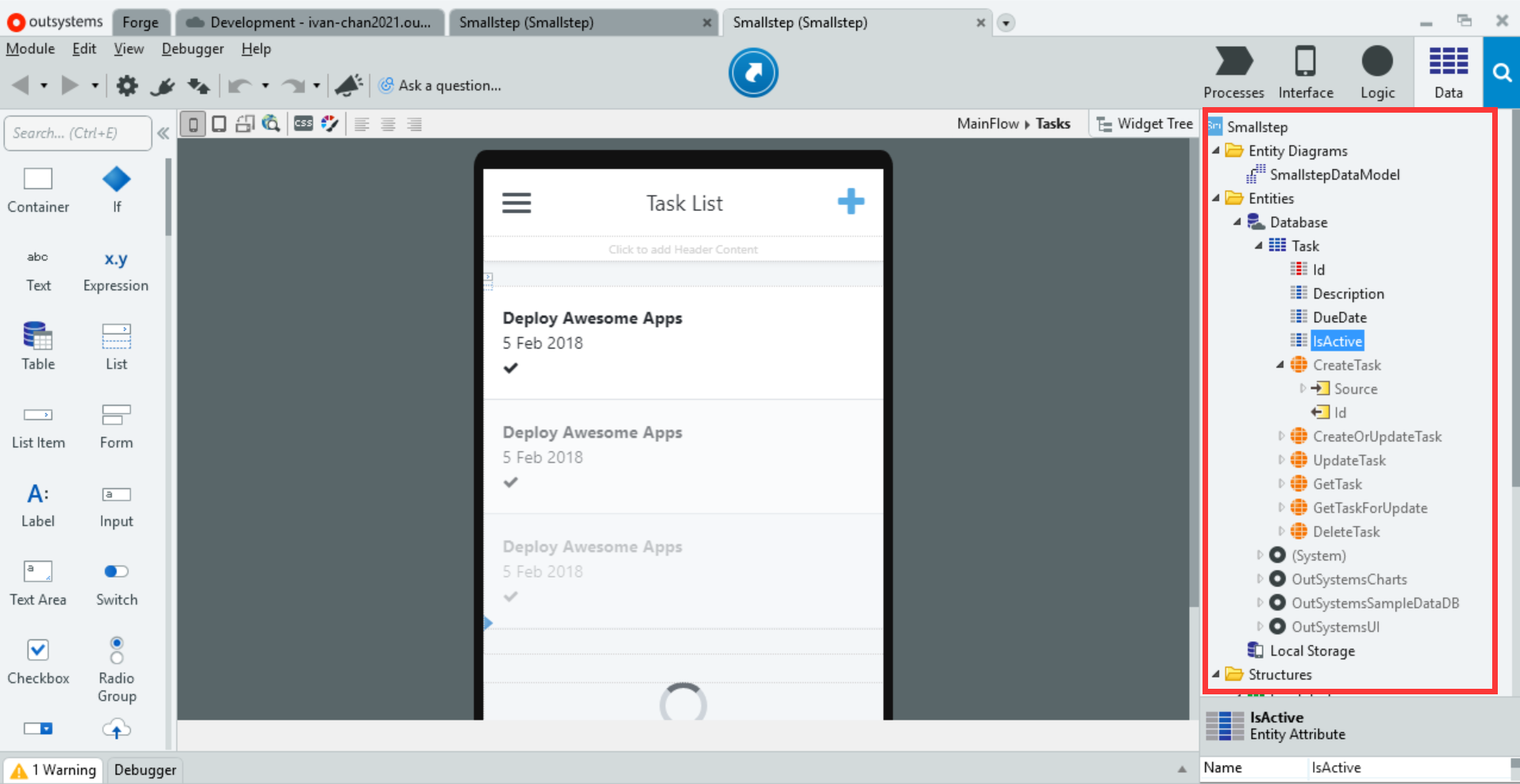Click the megaphone feedback icon
1520x784 pixels.
pyautogui.click(x=349, y=85)
